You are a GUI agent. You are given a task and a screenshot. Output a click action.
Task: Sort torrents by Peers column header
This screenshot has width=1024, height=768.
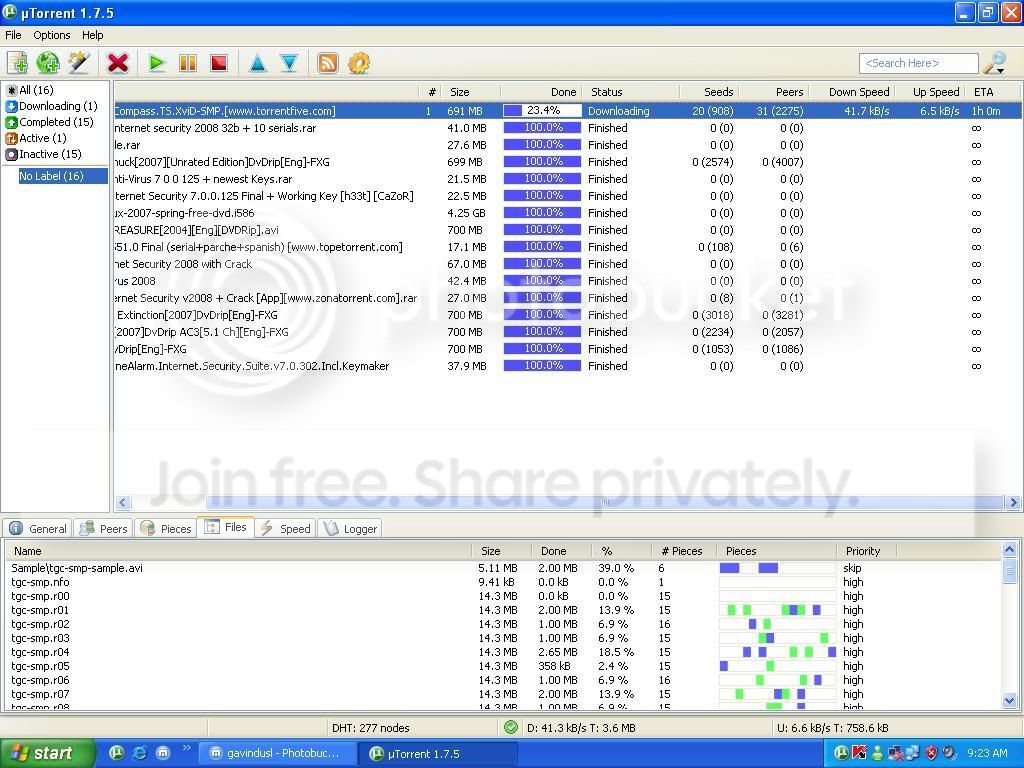tap(774, 92)
